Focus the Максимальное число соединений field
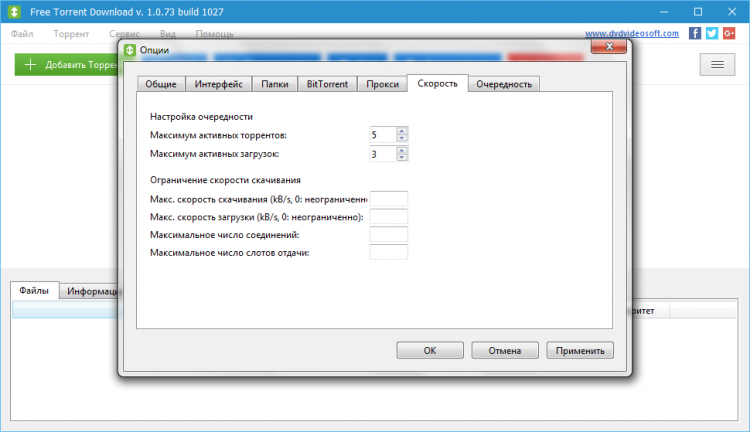750x432 pixels. (x=388, y=234)
